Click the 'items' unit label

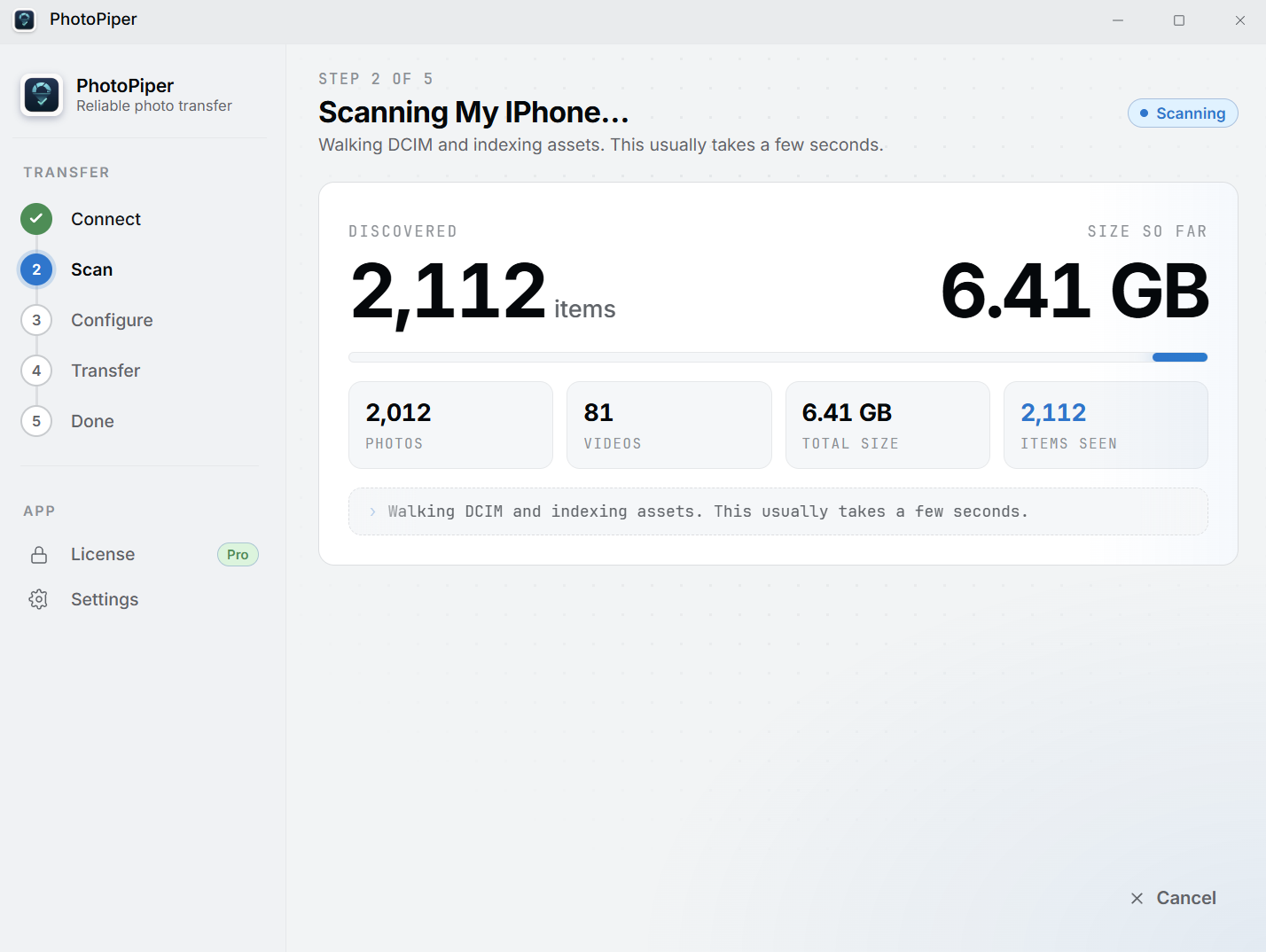[x=584, y=308]
